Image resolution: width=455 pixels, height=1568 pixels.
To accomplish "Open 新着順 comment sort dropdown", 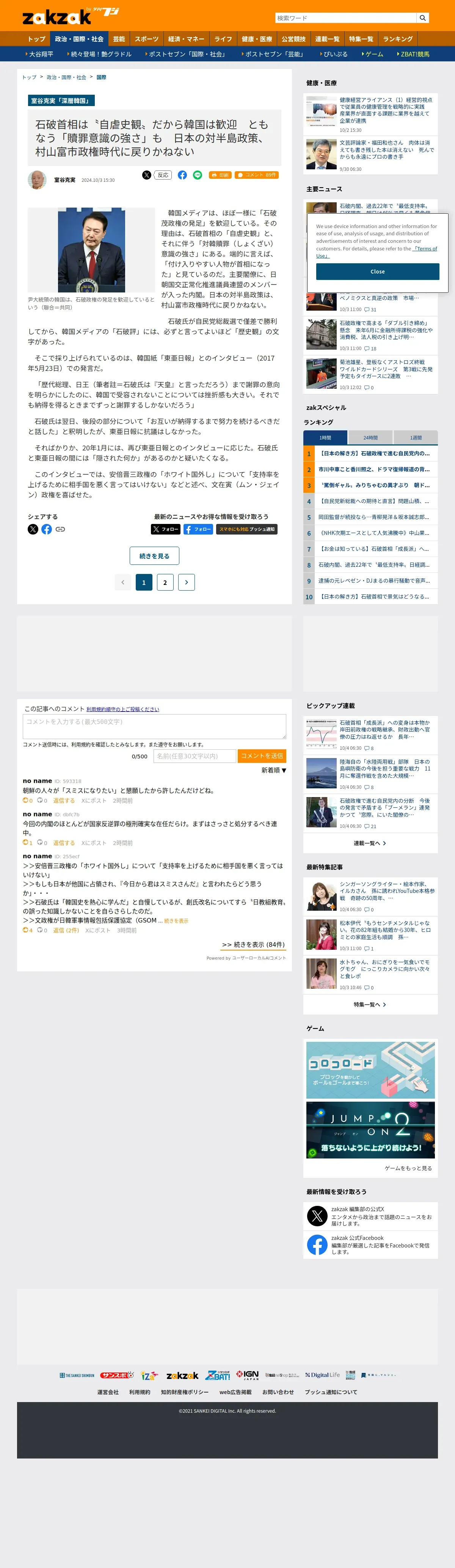I will click(273, 770).
